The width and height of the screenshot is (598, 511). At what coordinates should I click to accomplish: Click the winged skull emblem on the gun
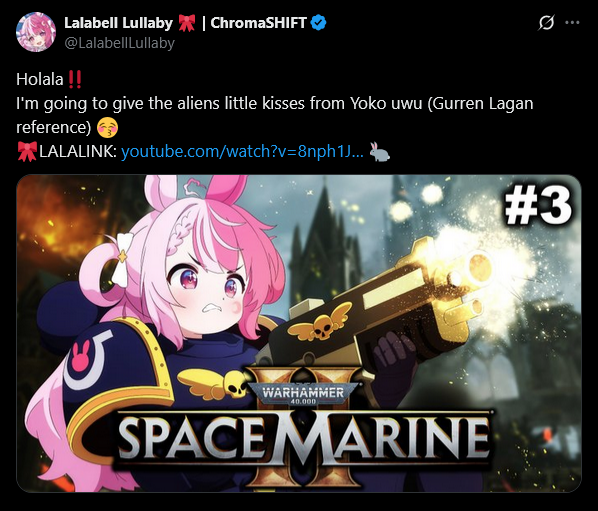[x=320, y=321]
